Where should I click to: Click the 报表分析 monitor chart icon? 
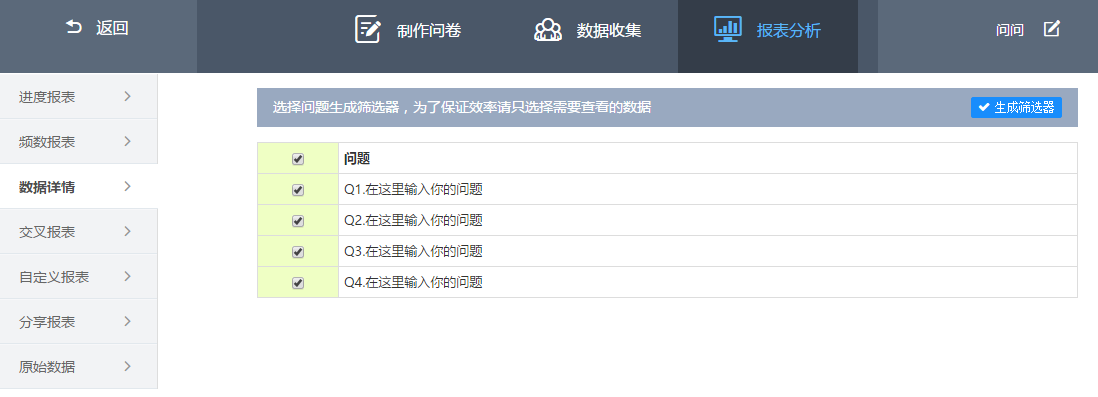(728, 29)
